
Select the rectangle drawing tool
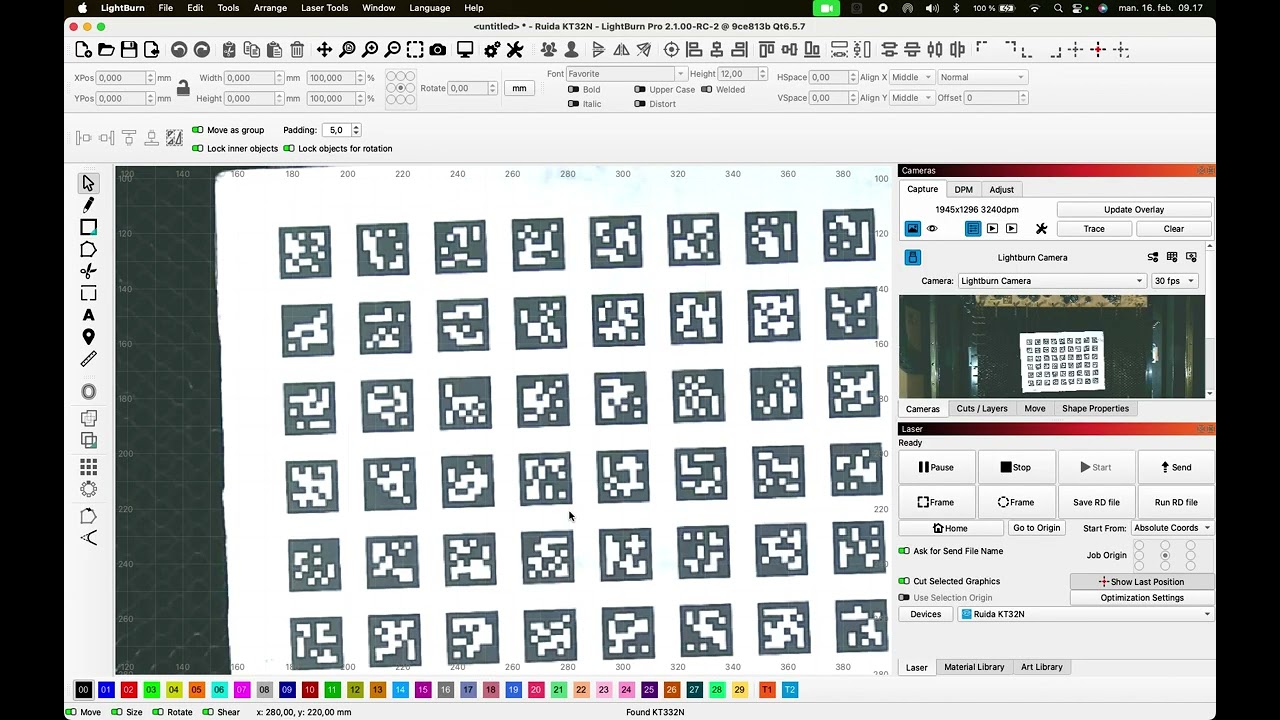(88, 227)
